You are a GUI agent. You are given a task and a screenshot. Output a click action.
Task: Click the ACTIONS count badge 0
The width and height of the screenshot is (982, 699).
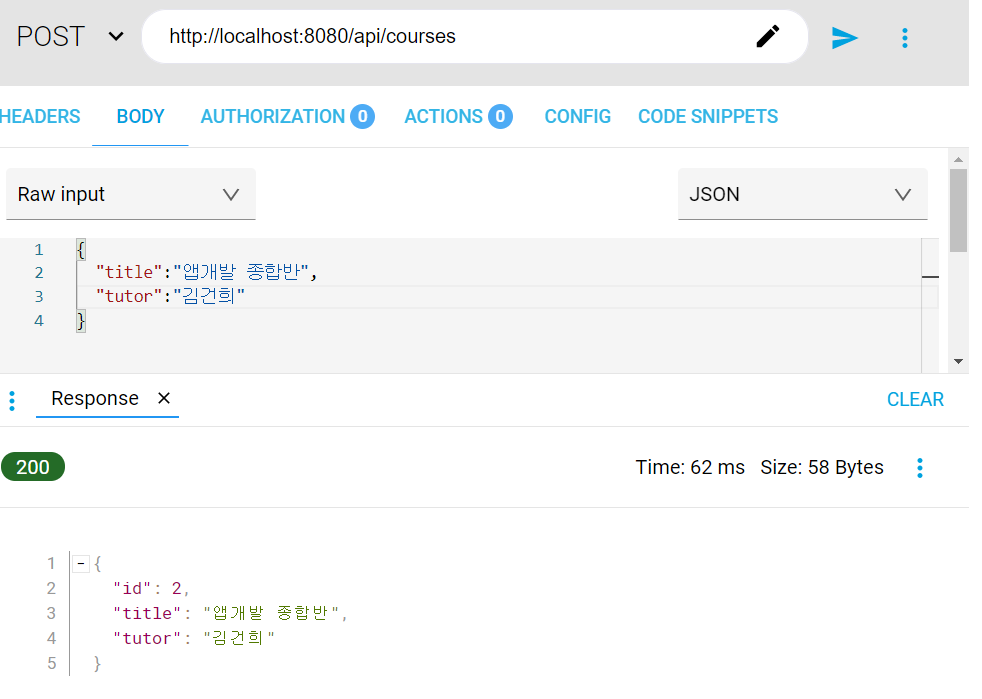500,116
